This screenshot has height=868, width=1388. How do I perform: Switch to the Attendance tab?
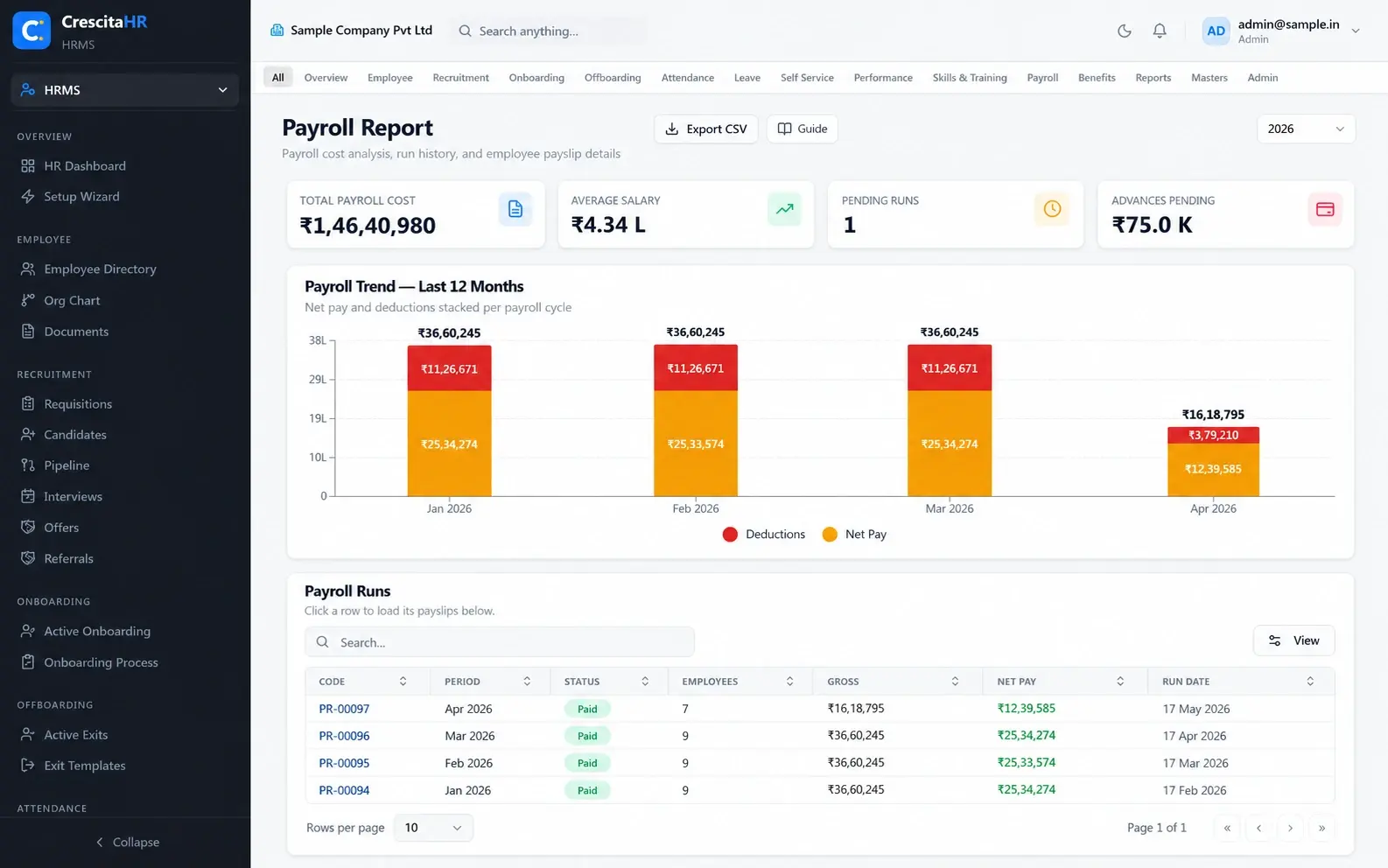coord(688,78)
